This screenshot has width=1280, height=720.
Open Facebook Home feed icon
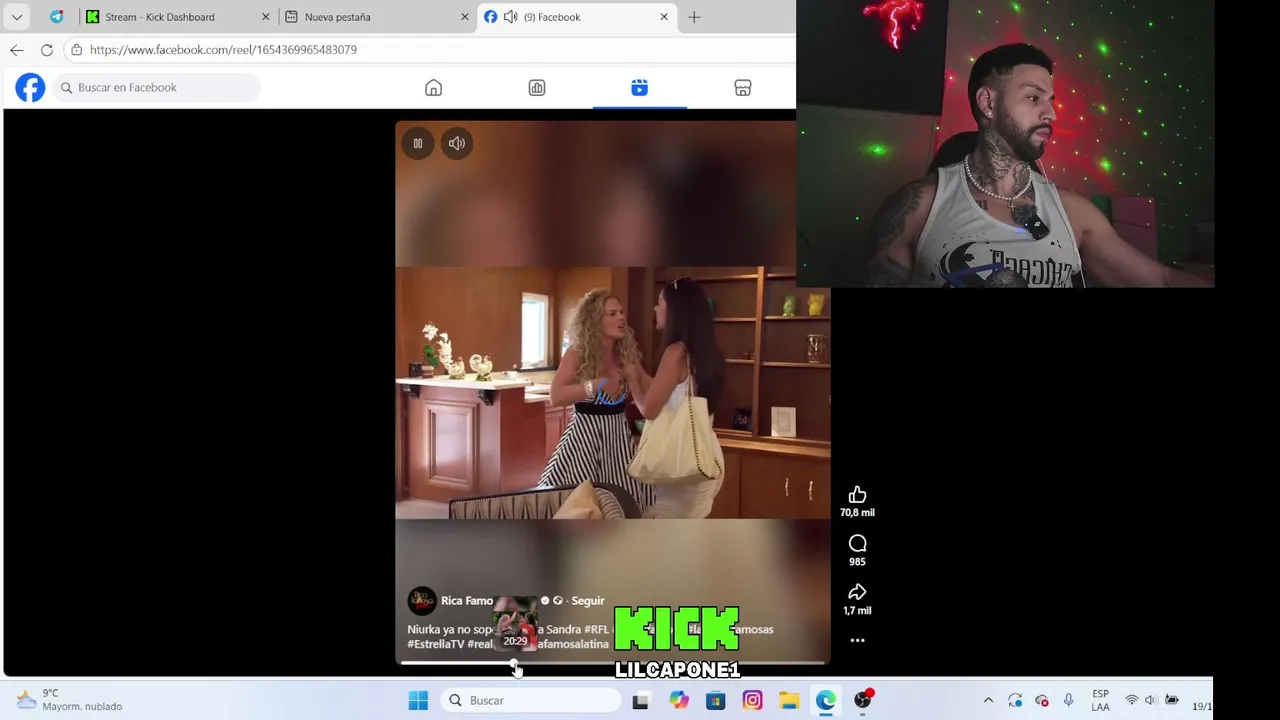(433, 88)
